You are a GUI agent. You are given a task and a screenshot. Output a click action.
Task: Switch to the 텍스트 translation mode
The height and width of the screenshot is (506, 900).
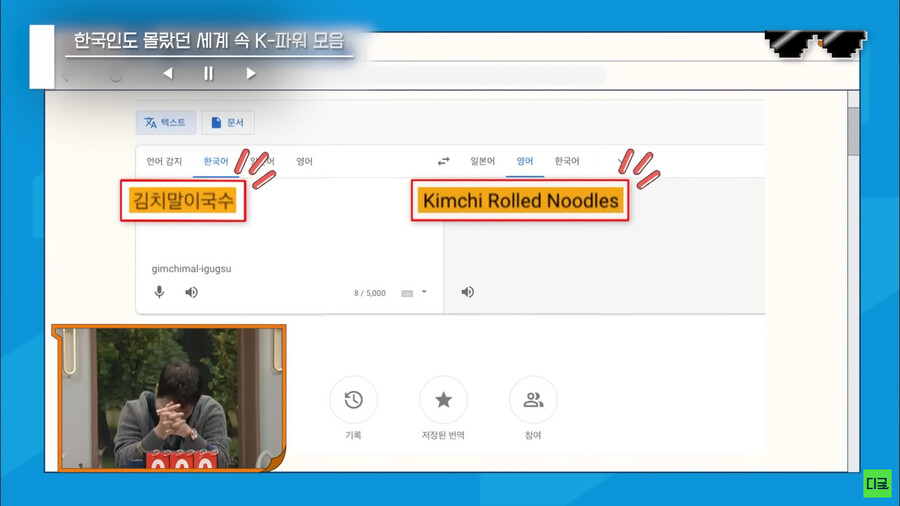[166, 123]
